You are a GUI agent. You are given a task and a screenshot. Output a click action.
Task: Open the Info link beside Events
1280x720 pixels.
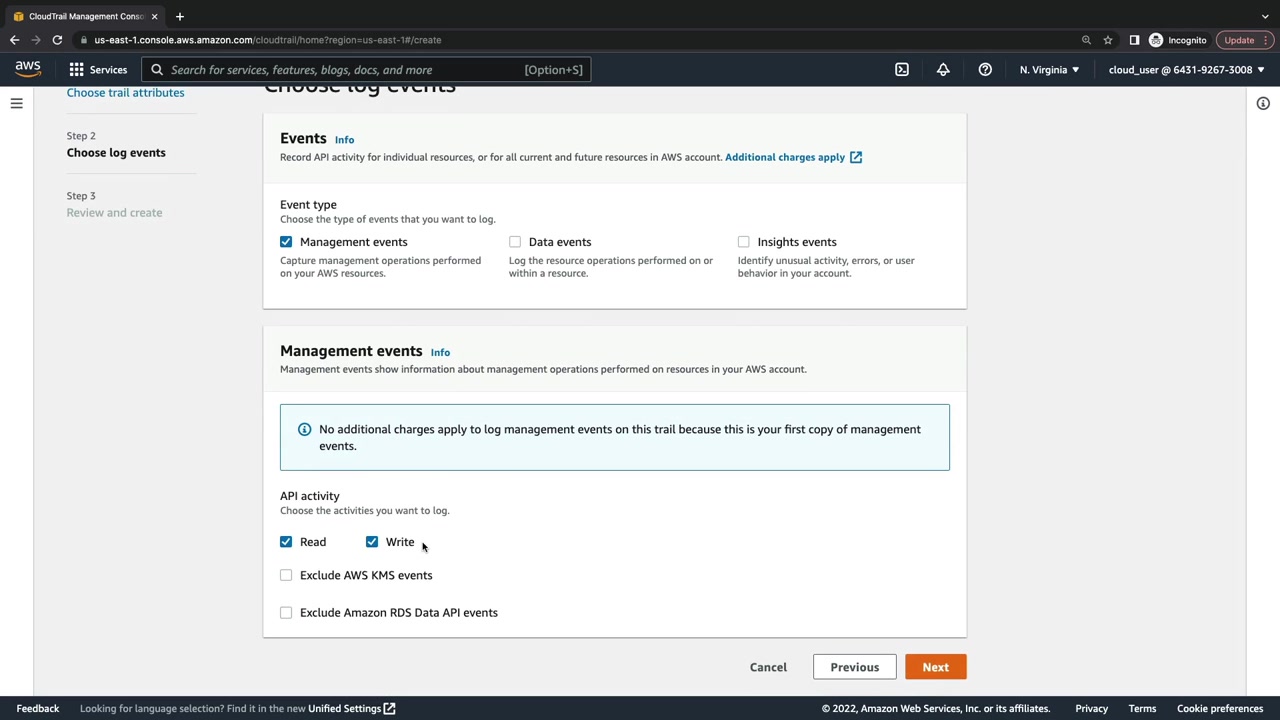click(344, 140)
